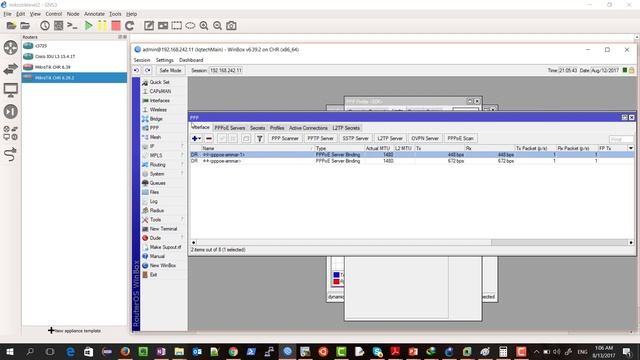This screenshot has height=360, width=640.
Task: Open the Annotate menu in GNS3
Action: point(94,14)
